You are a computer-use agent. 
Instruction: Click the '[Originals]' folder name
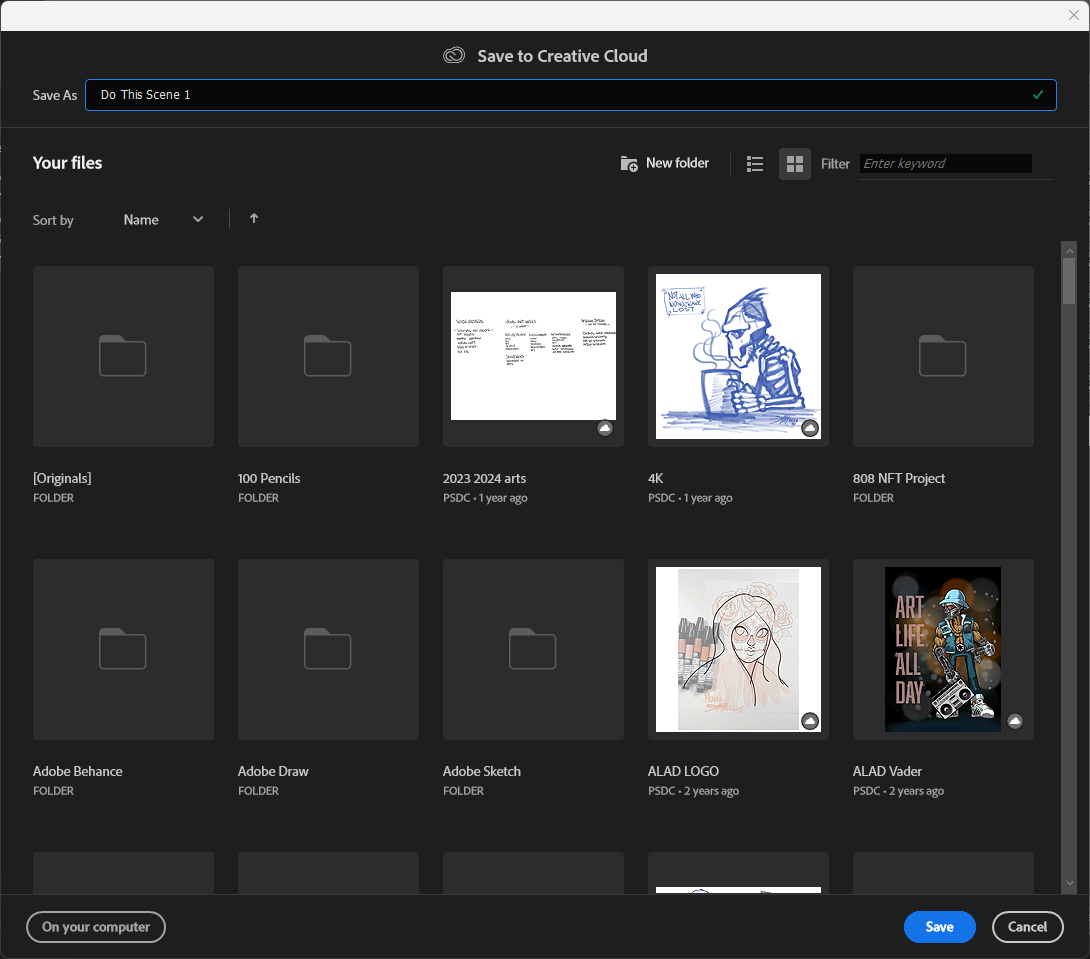click(62, 479)
